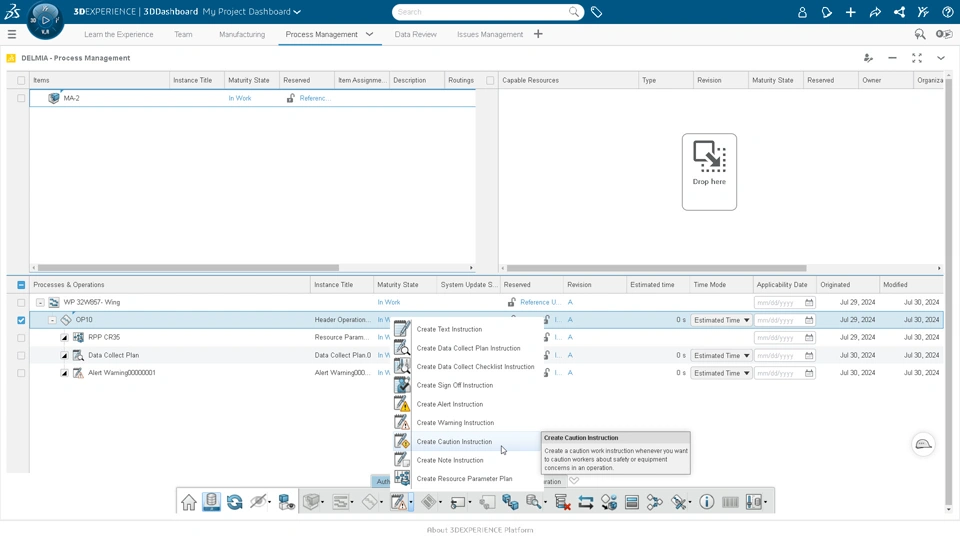Expand the Data Collect Plan tree node
960x540 pixels.
pyautogui.click(x=64, y=355)
